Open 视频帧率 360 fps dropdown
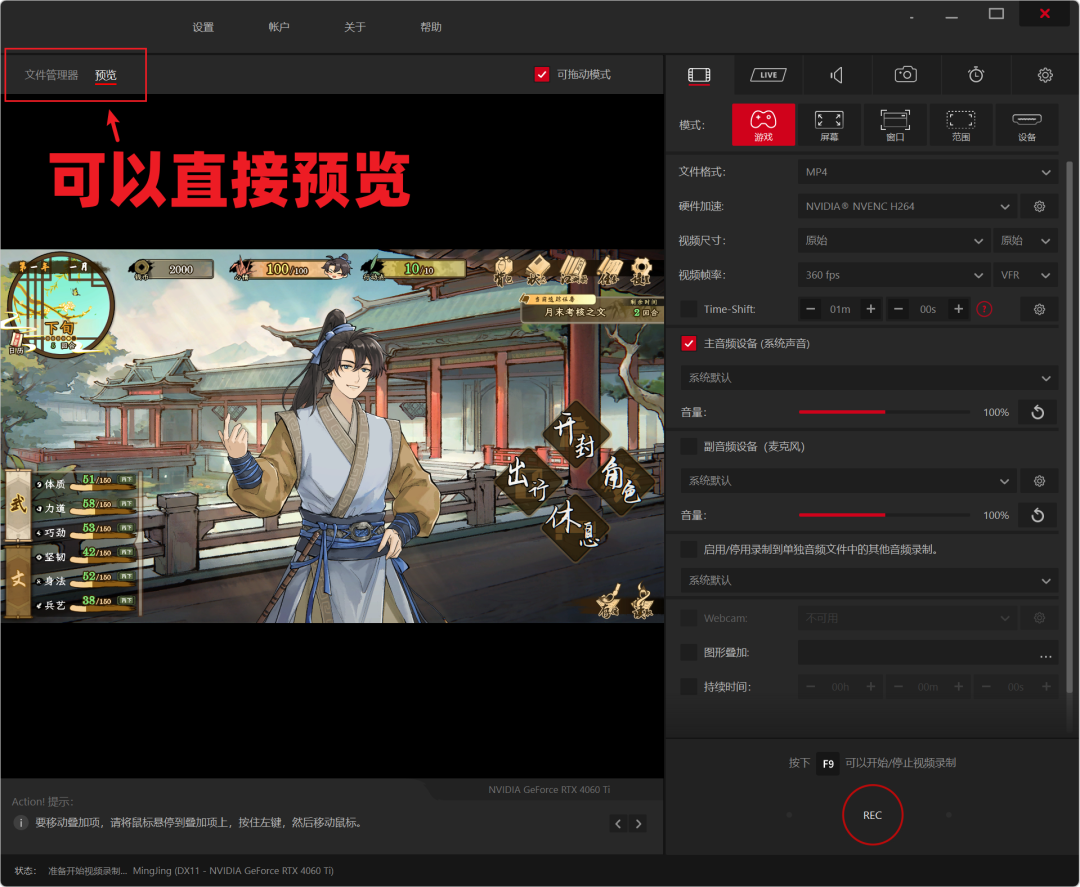 coord(894,275)
